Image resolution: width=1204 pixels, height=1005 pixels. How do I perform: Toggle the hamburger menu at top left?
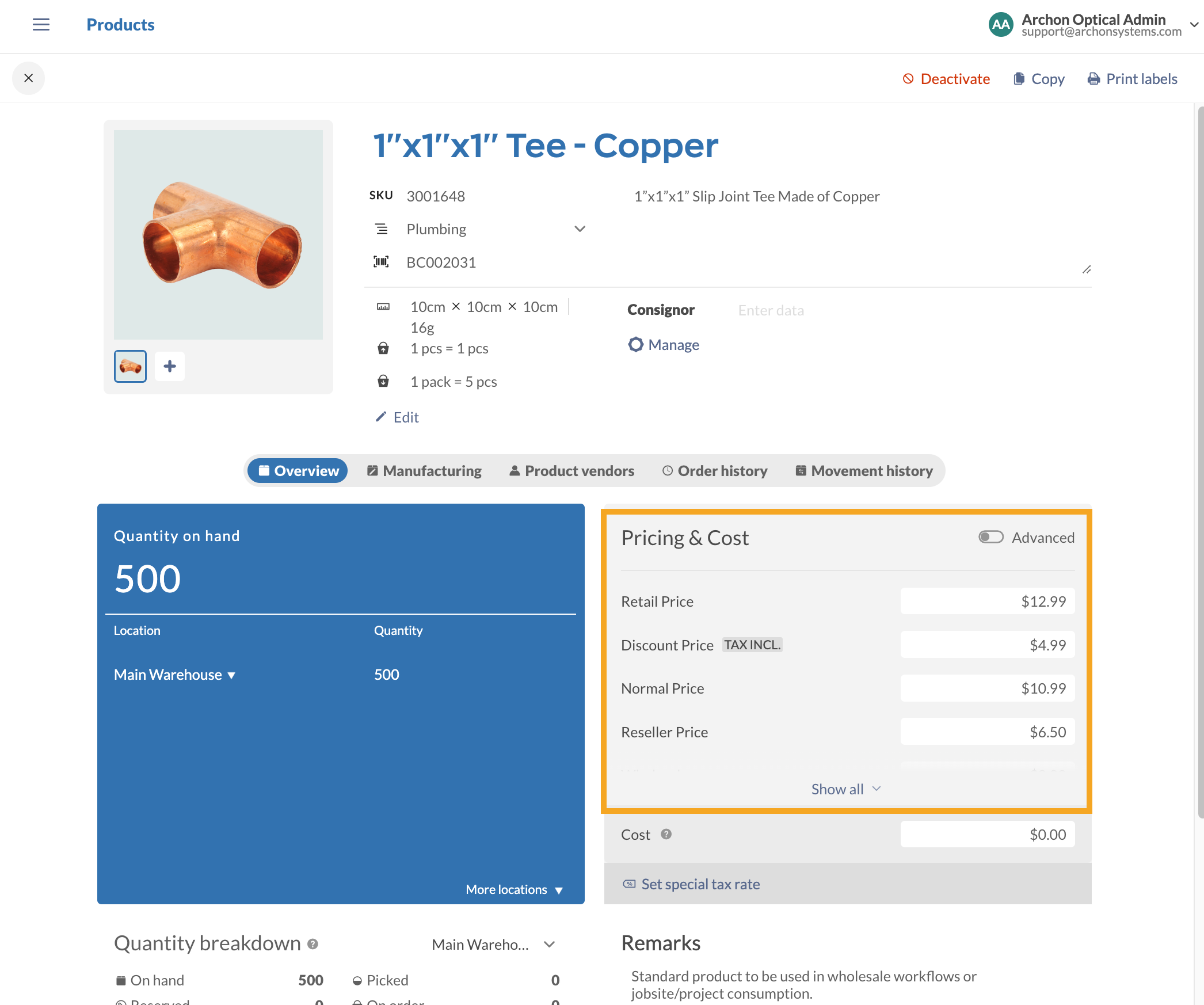(x=41, y=24)
